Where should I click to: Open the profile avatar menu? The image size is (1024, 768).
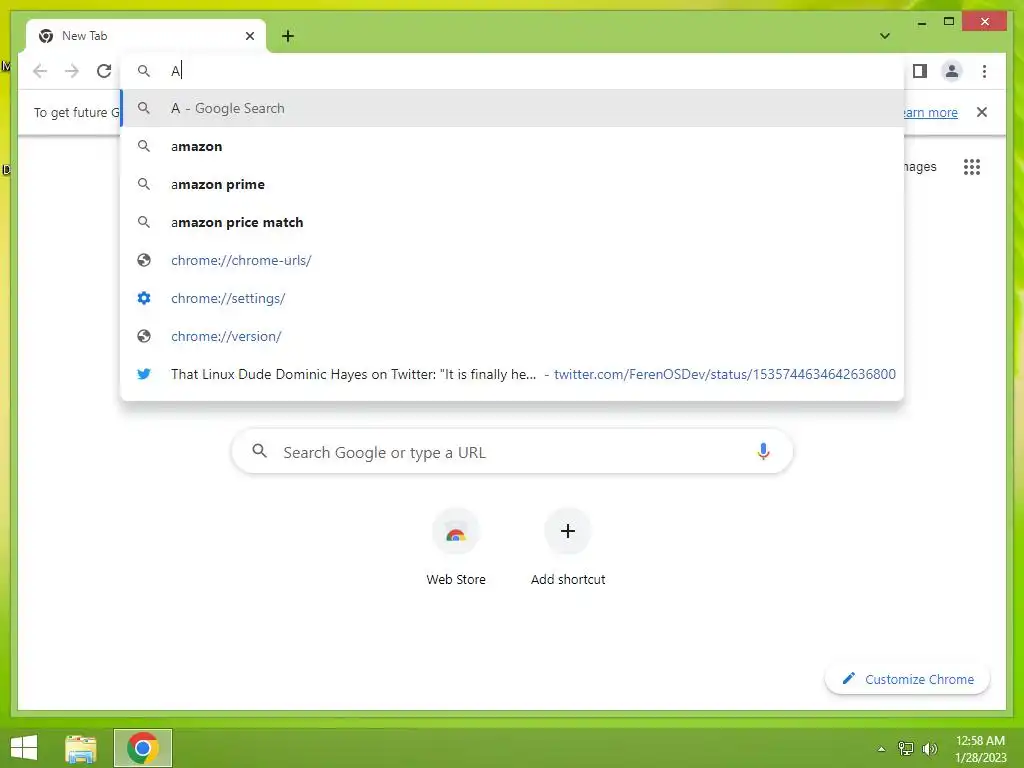click(952, 71)
